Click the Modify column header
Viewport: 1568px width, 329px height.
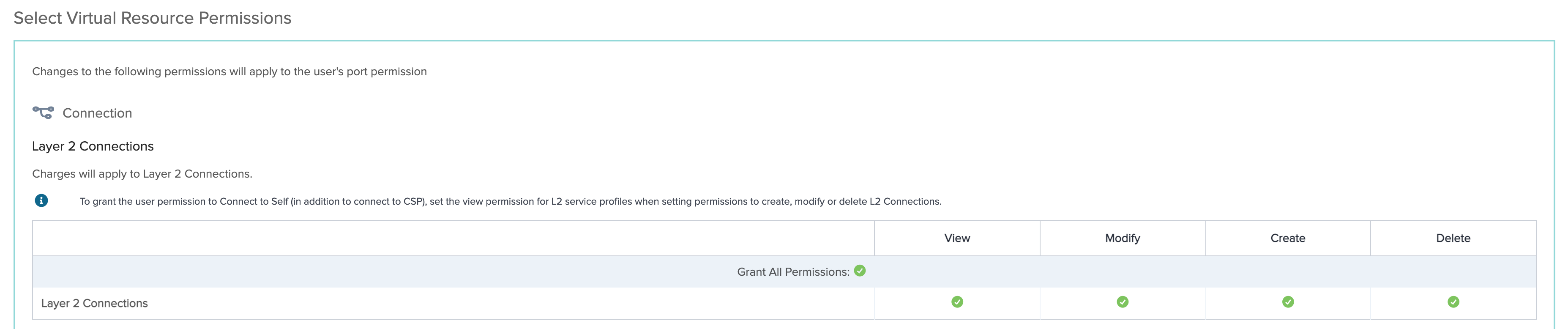click(x=1123, y=238)
